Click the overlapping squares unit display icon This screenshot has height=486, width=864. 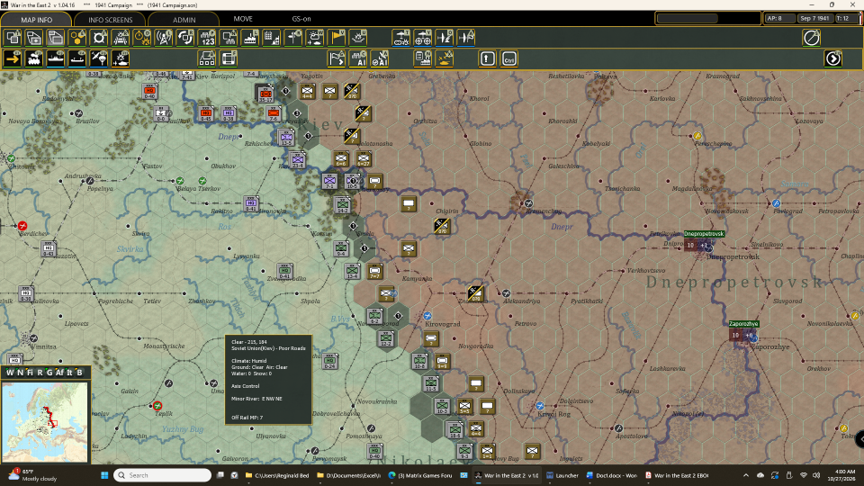click(x=13, y=38)
